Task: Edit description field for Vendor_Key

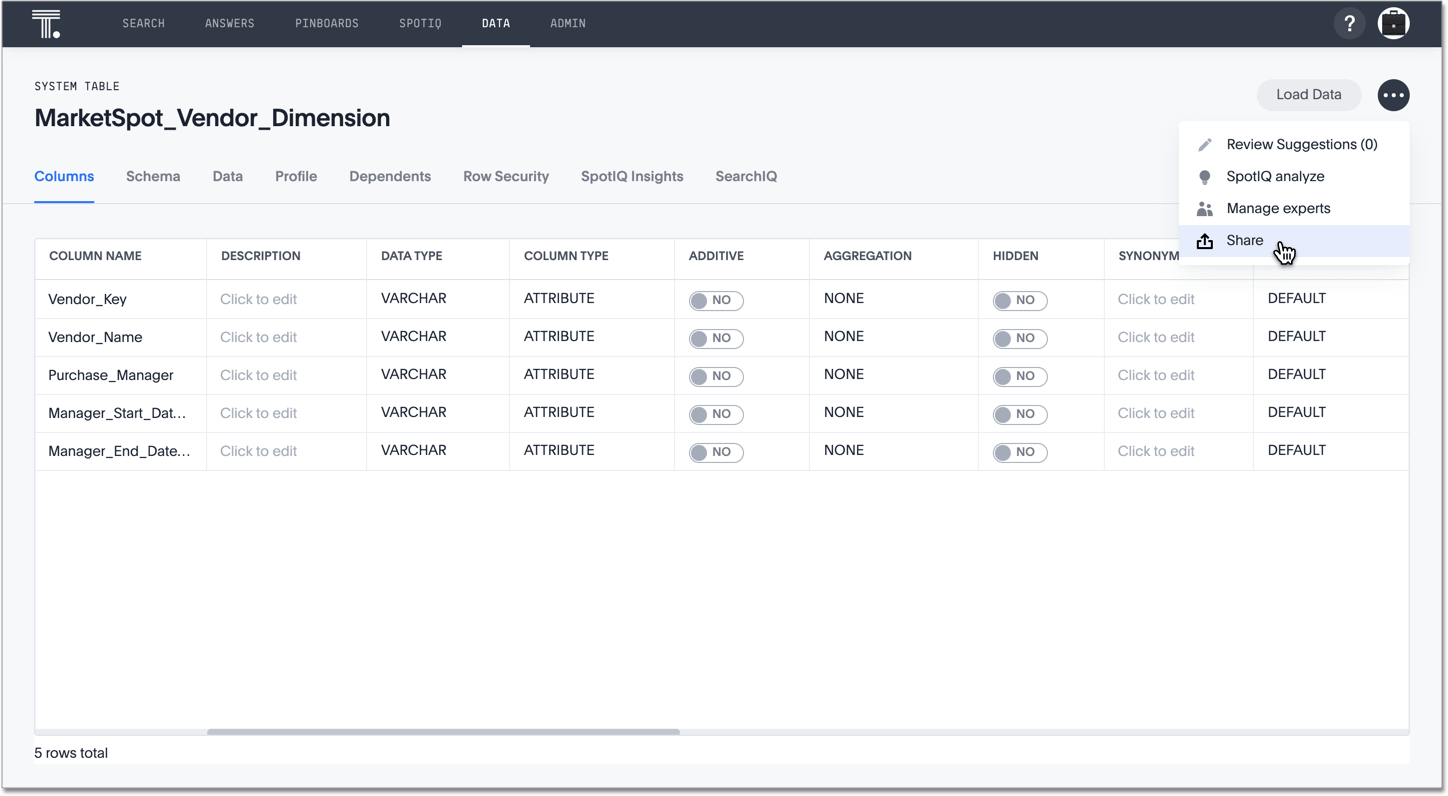Action: pyautogui.click(x=259, y=299)
